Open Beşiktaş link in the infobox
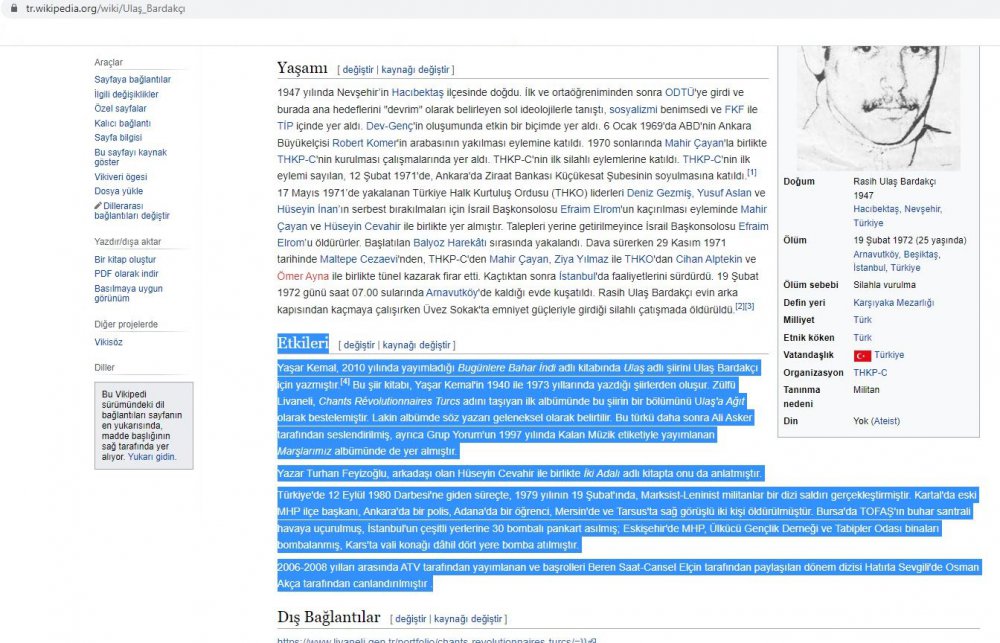1000x643 pixels. 921,254
